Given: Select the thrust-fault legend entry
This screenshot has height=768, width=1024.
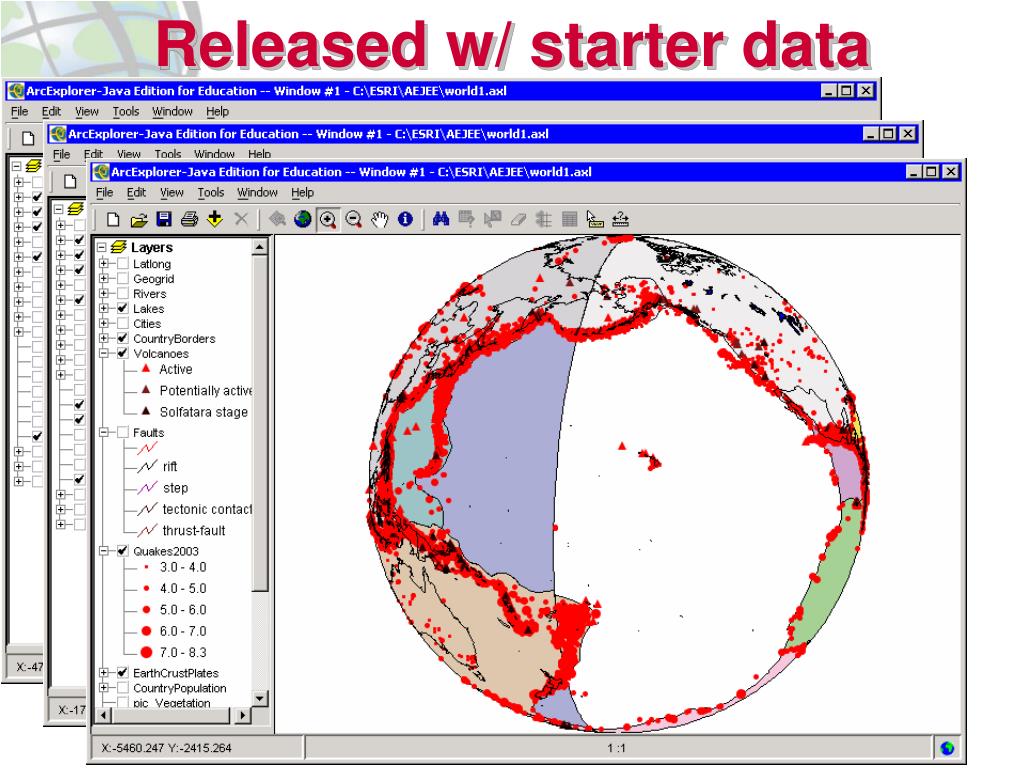Looking at the screenshot, I should coord(193,530).
